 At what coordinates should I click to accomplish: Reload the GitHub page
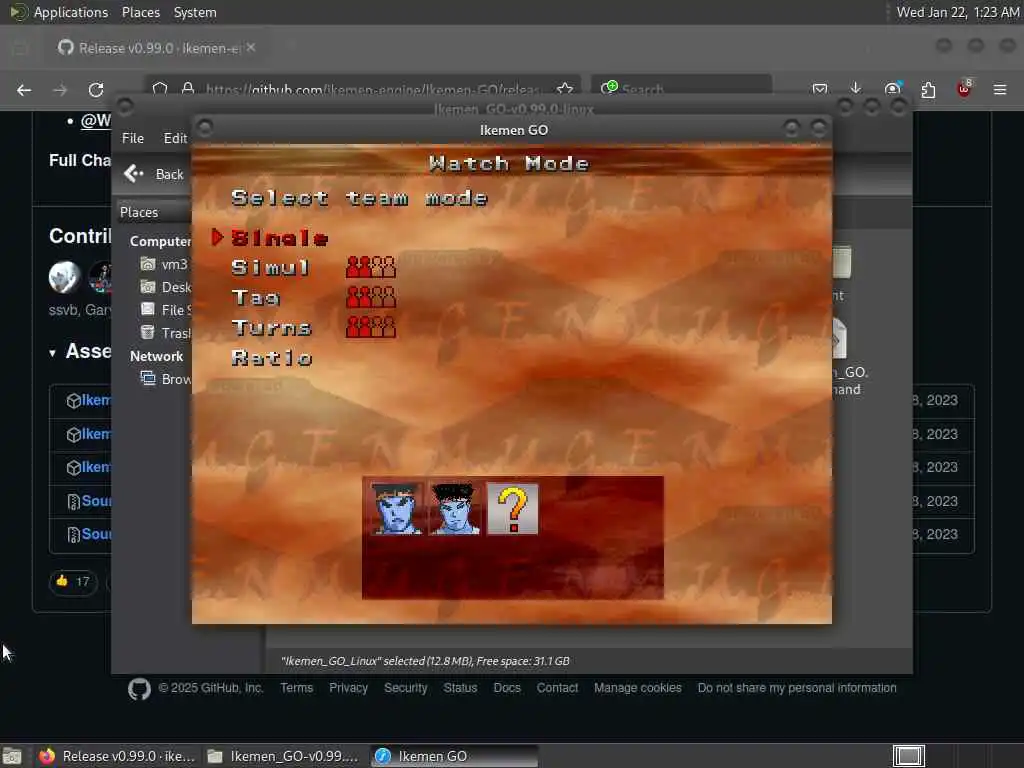click(x=96, y=90)
